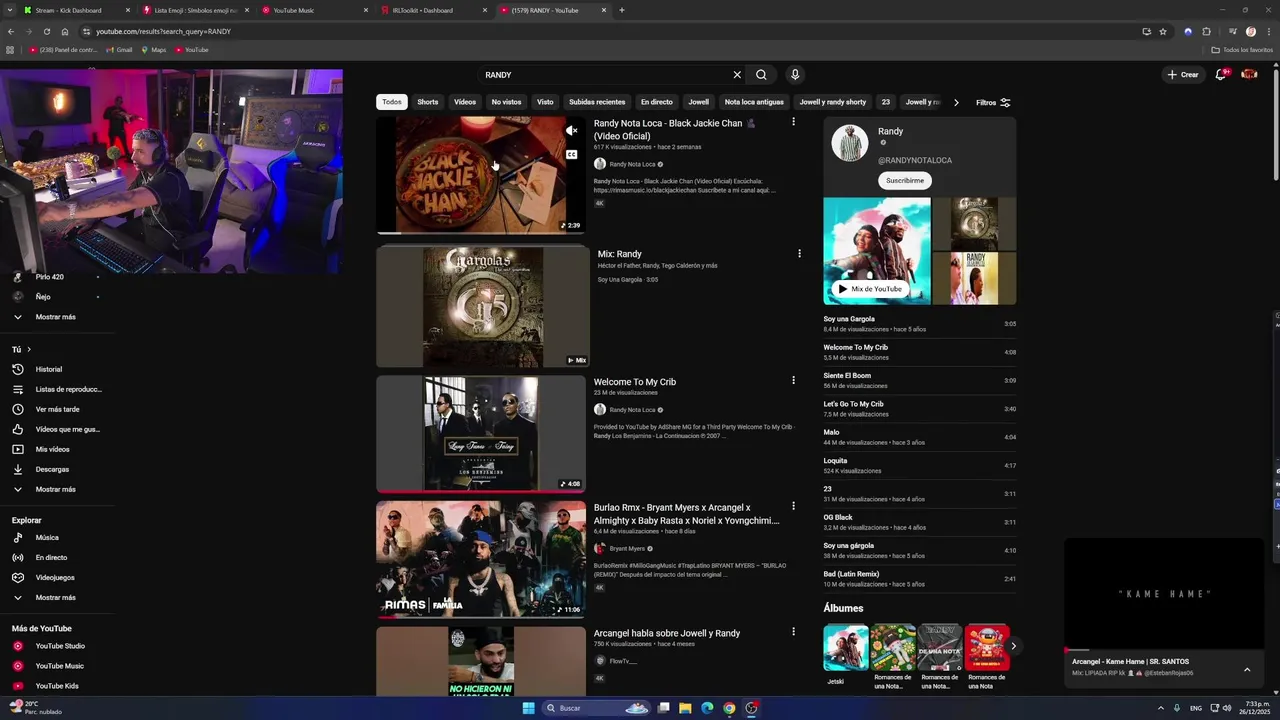Open Videojuegos under Explorar
Image resolution: width=1280 pixels, height=720 pixels.
click(x=56, y=577)
